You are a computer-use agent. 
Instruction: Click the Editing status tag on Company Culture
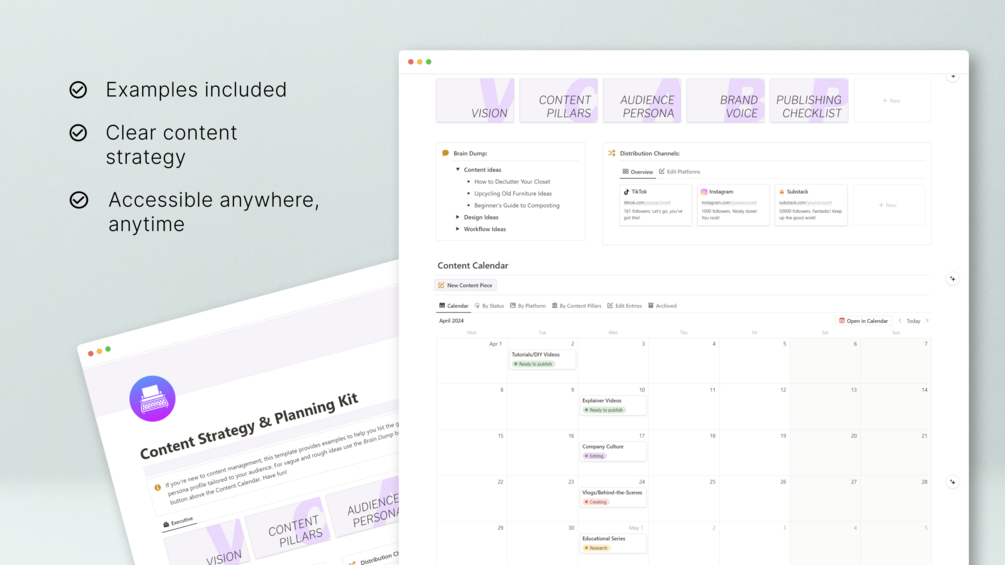[594, 456]
